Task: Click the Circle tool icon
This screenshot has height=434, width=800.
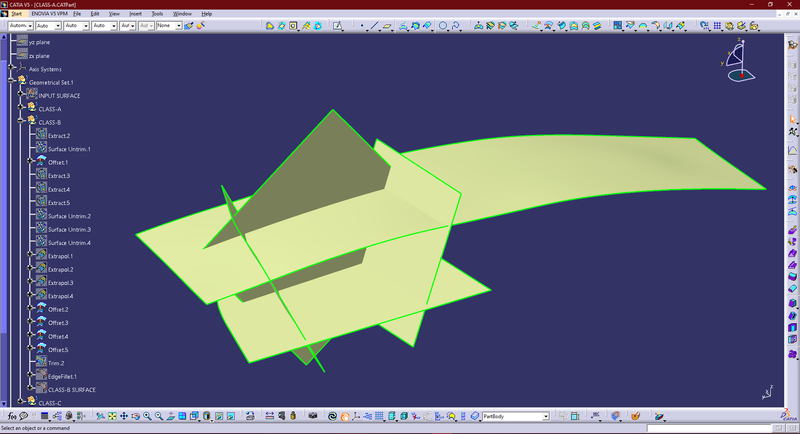Action: pyautogui.click(x=443, y=25)
